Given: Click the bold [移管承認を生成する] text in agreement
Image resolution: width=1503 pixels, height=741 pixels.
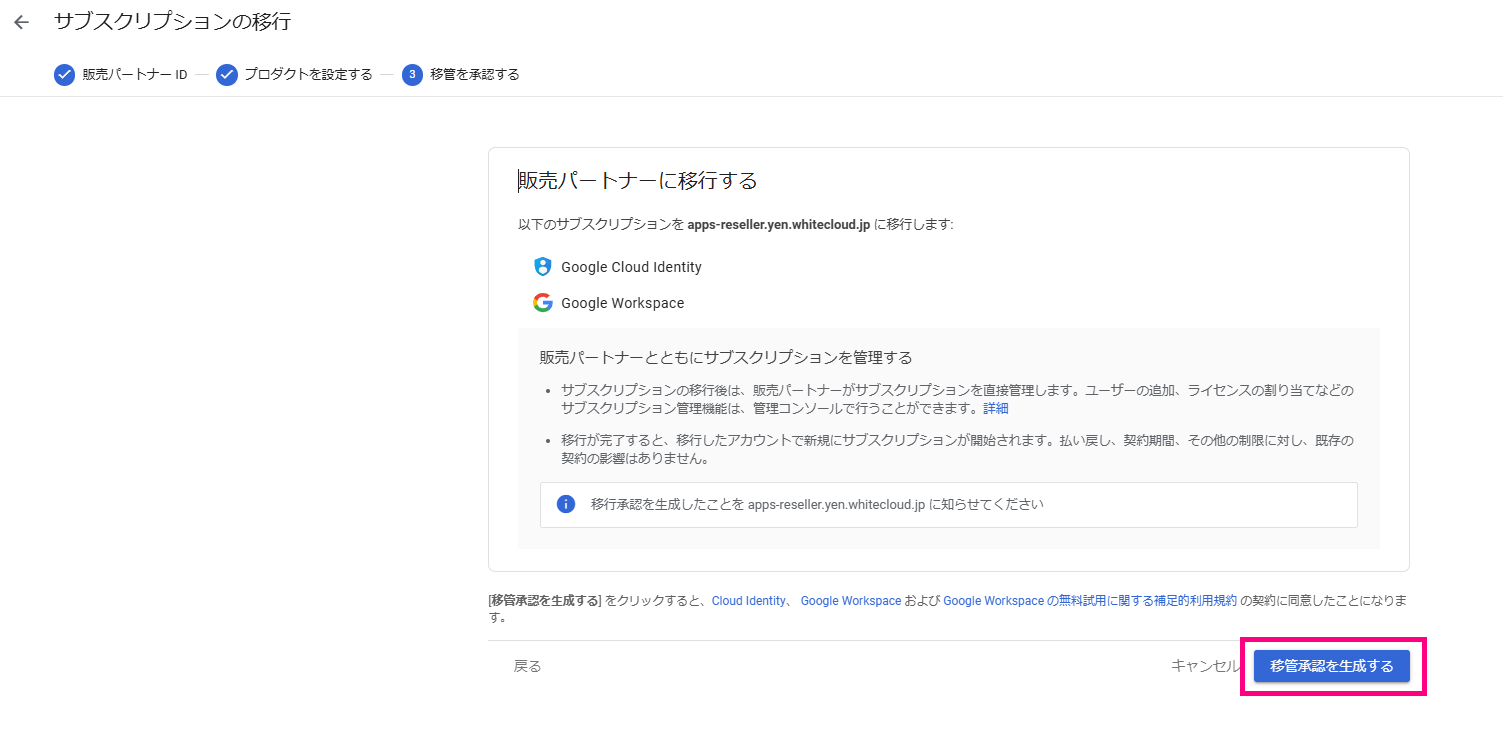Looking at the screenshot, I should [545, 601].
